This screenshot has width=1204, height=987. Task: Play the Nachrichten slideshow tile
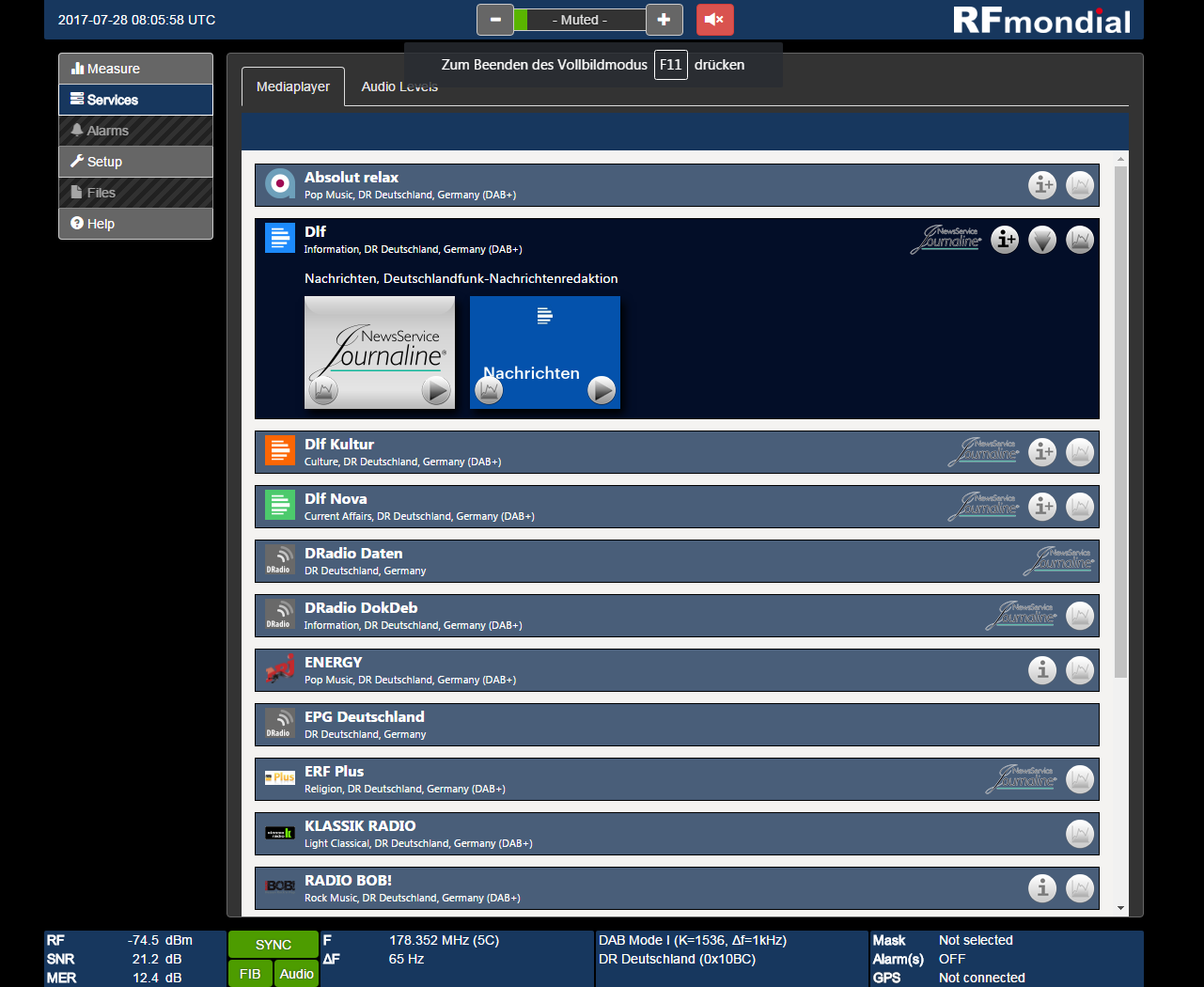pyautogui.click(x=601, y=389)
